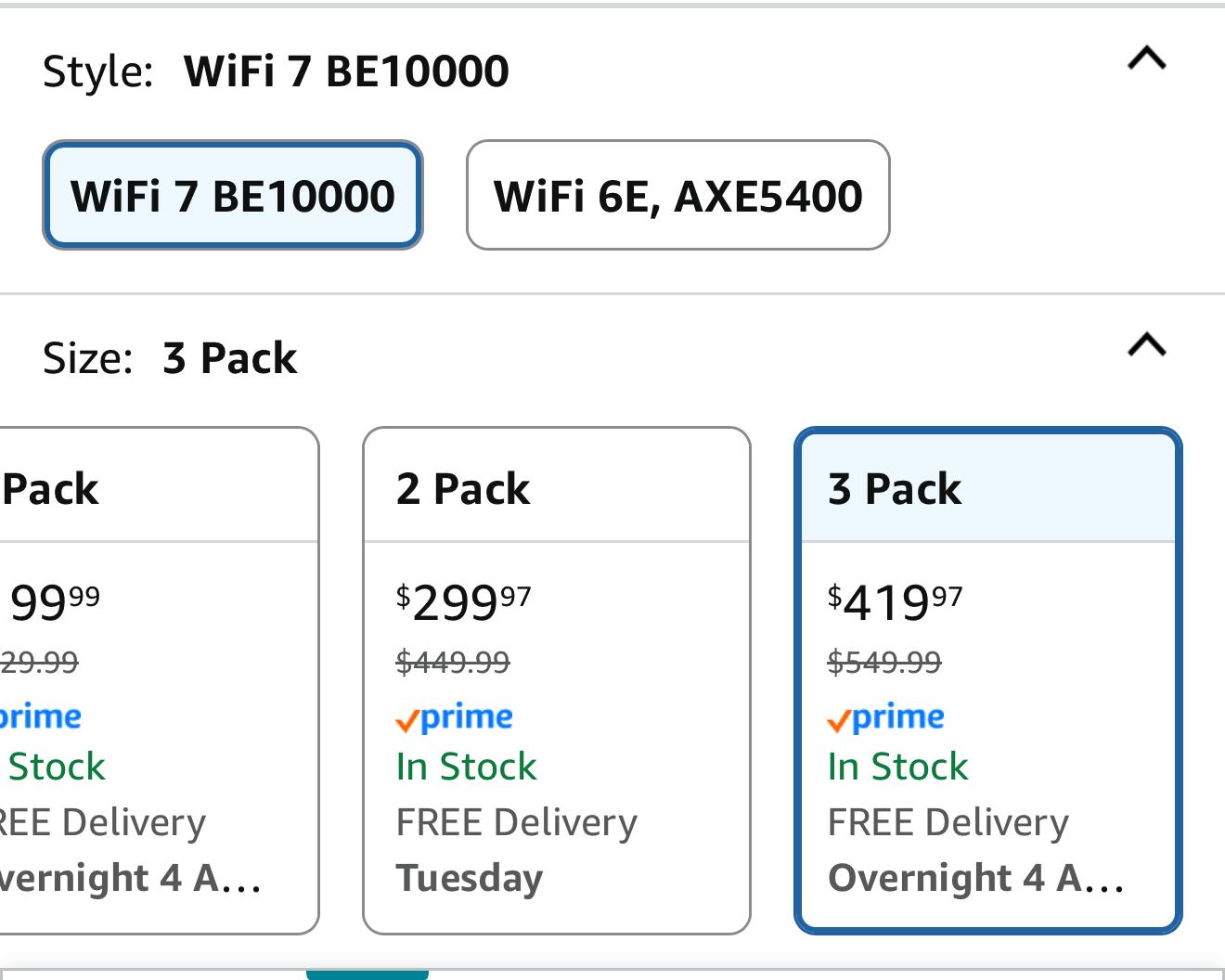The image size is (1225, 980).
Task: Collapse the Style section chevron
Action: click(1146, 59)
